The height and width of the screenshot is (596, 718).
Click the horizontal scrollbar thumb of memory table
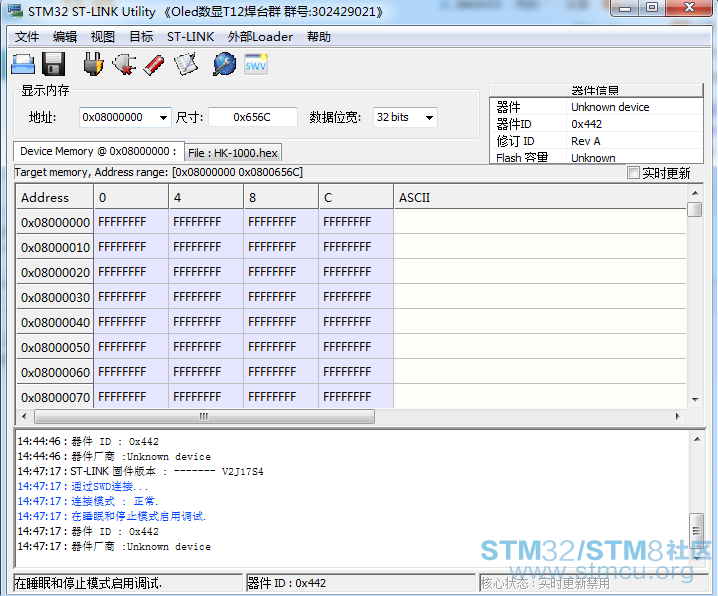204,417
